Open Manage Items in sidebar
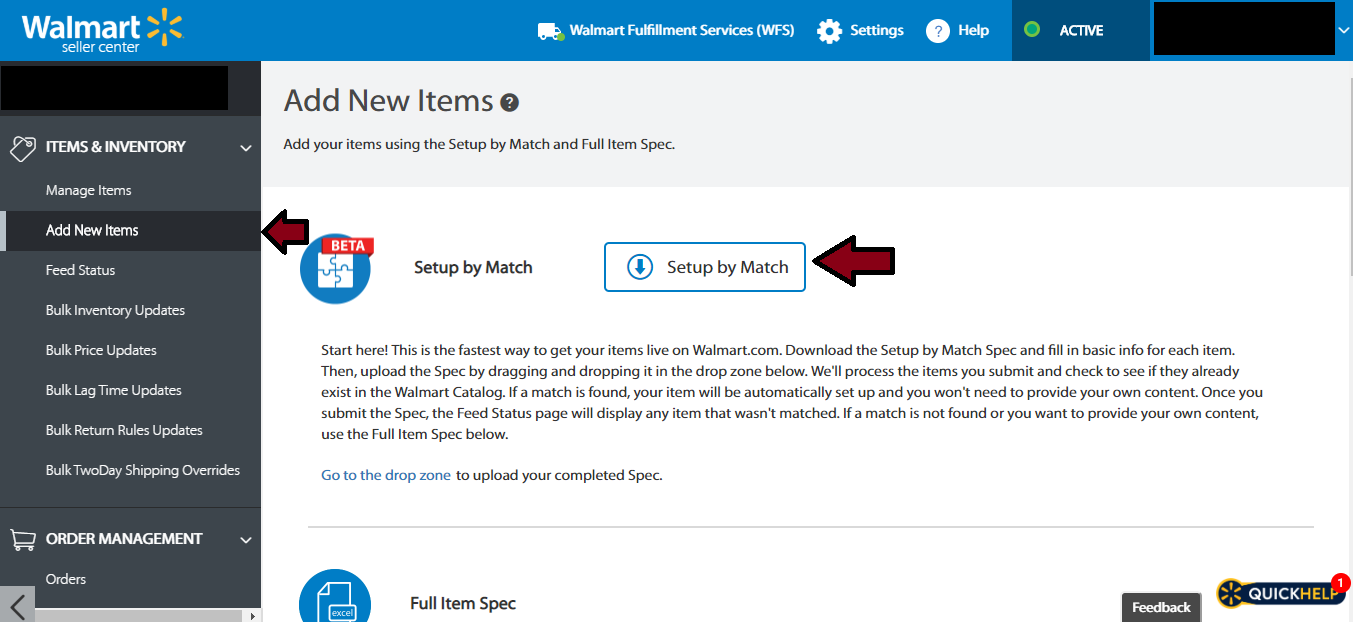 (88, 190)
